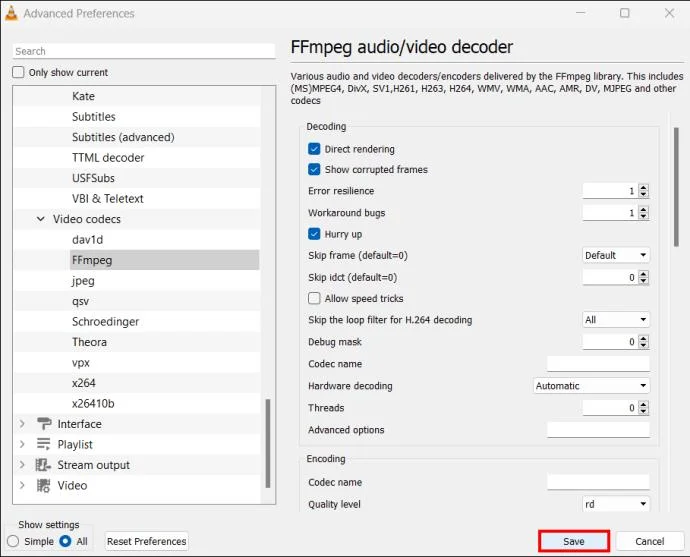Open the Skip frame dropdown

click(x=616, y=255)
